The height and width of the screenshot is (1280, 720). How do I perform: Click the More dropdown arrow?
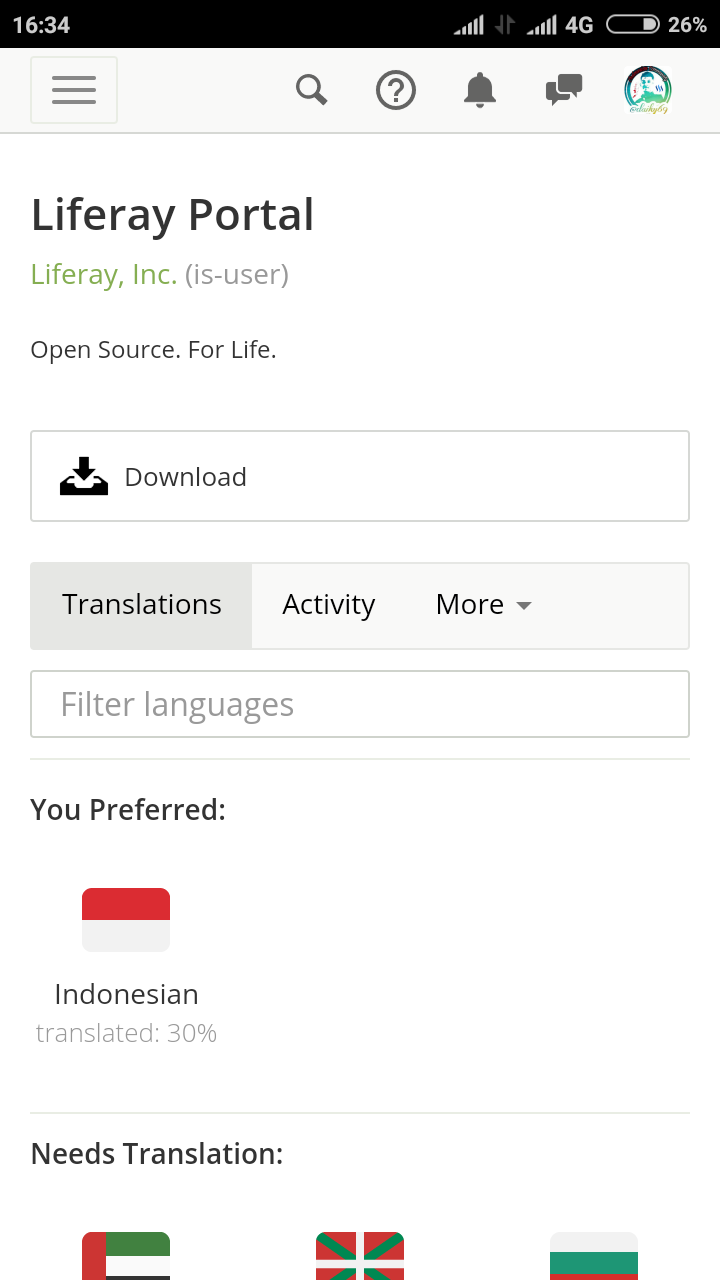pos(523,606)
